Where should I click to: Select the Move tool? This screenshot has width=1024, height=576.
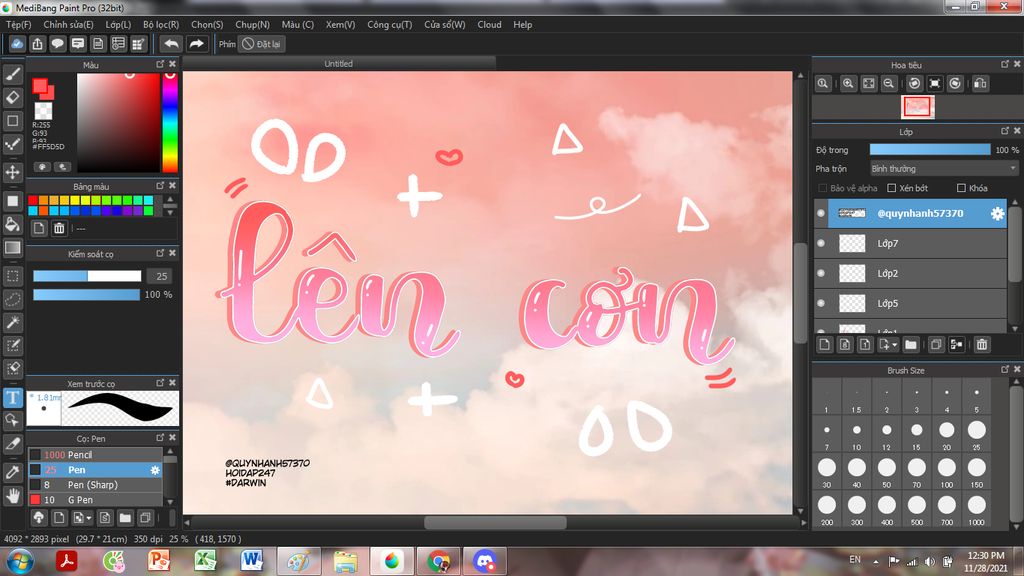click(x=12, y=172)
